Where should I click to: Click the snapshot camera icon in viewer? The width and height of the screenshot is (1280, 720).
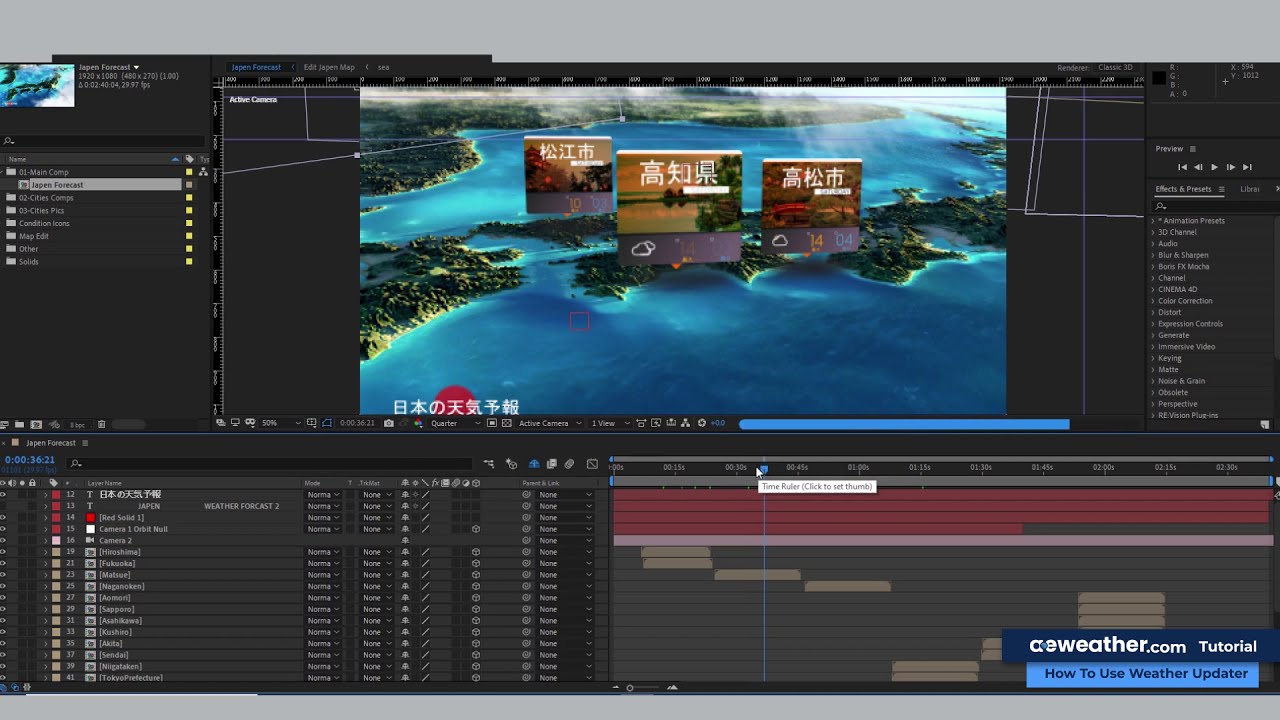pos(389,423)
